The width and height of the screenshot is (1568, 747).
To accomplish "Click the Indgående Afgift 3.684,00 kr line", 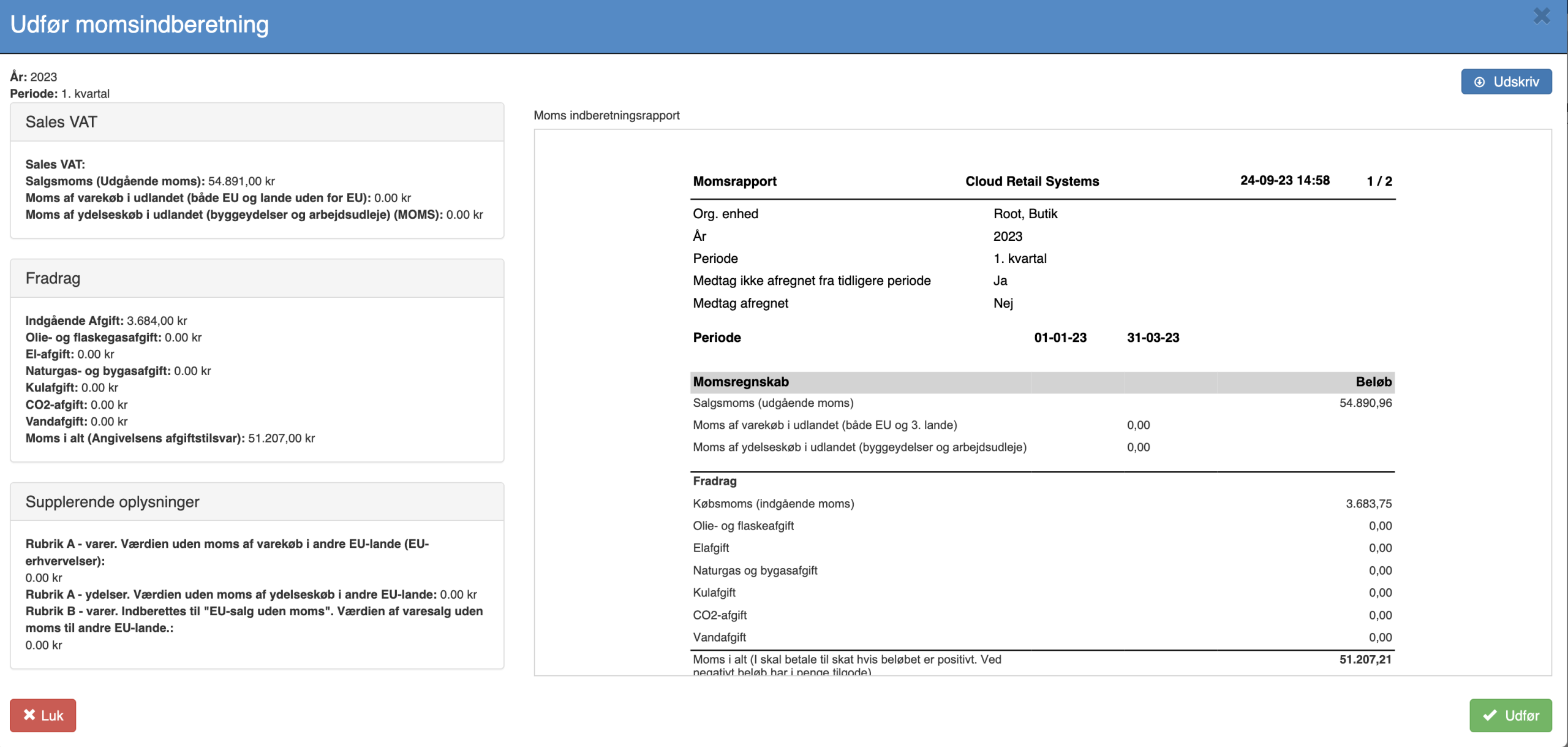I will click(x=107, y=320).
